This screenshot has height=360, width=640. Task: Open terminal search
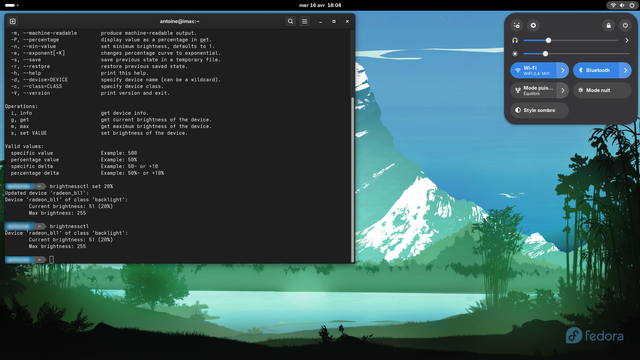[290, 21]
